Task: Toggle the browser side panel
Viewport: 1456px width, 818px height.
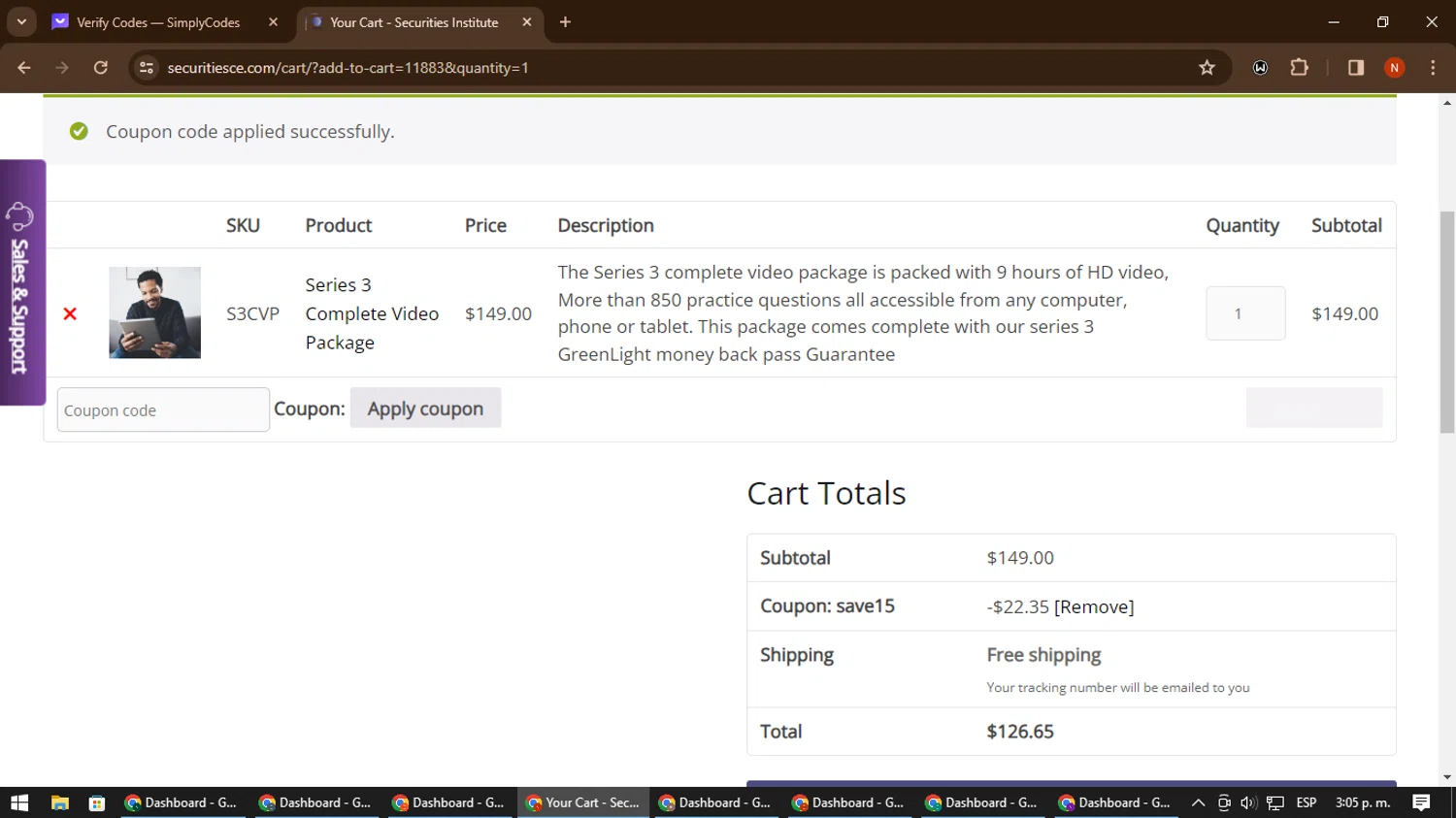Action: coord(1356,68)
